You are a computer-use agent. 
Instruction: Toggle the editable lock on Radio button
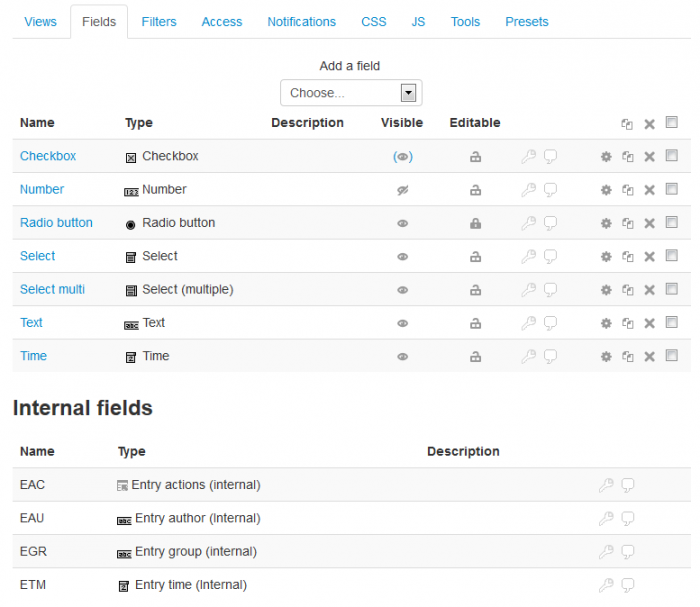coord(476,224)
